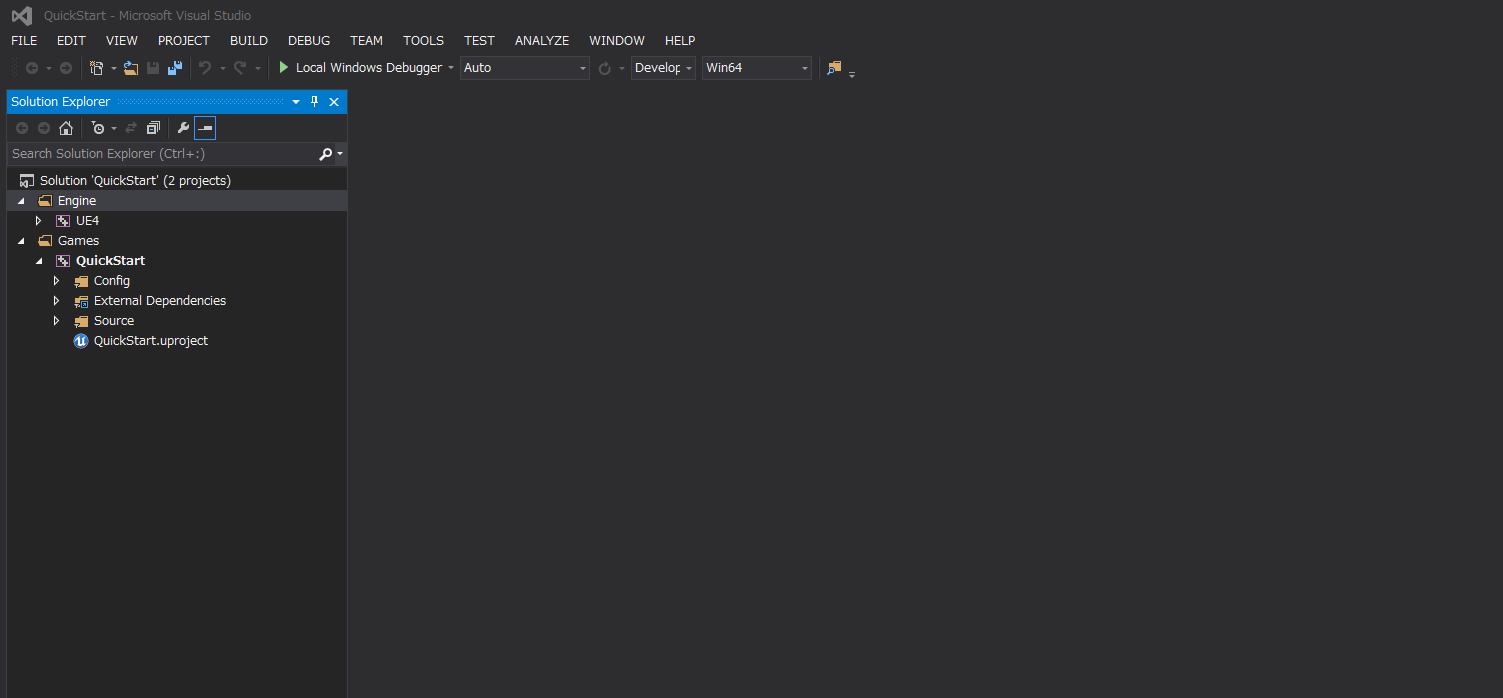Open the toolbar overflow options arrow
1503x698 pixels.
point(852,74)
